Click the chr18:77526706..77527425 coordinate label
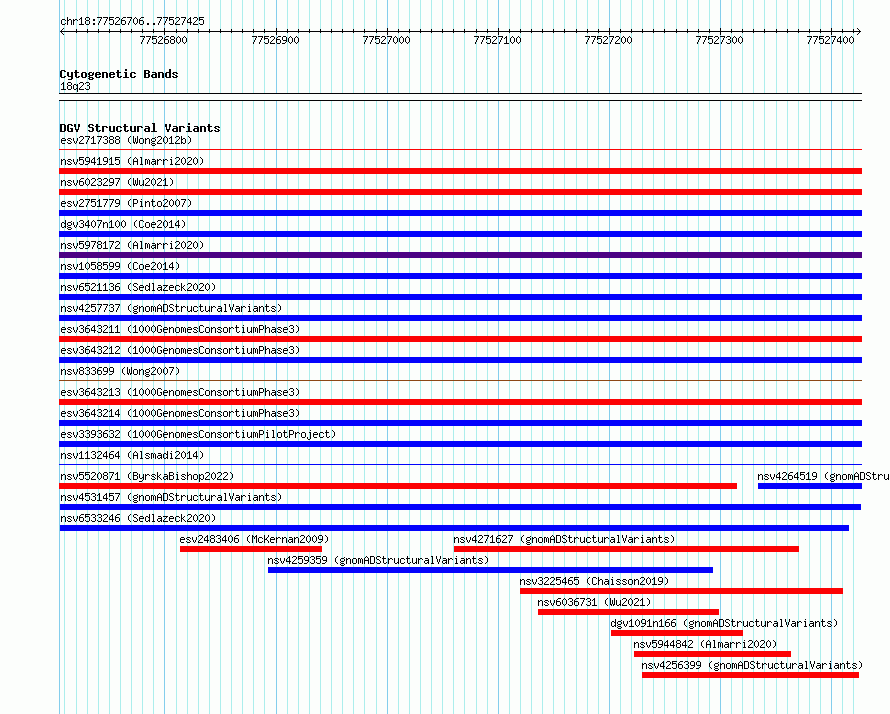Image resolution: width=890 pixels, height=714 pixels. click(x=132, y=21)
